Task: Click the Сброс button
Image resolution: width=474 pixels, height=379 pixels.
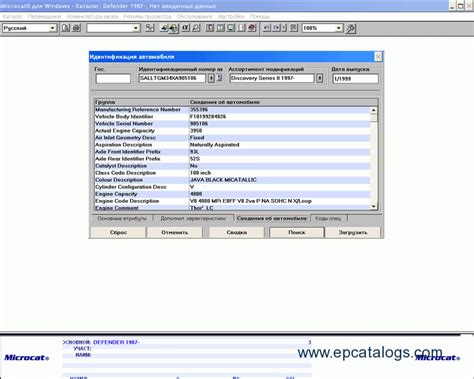Action: coord(118,232)
